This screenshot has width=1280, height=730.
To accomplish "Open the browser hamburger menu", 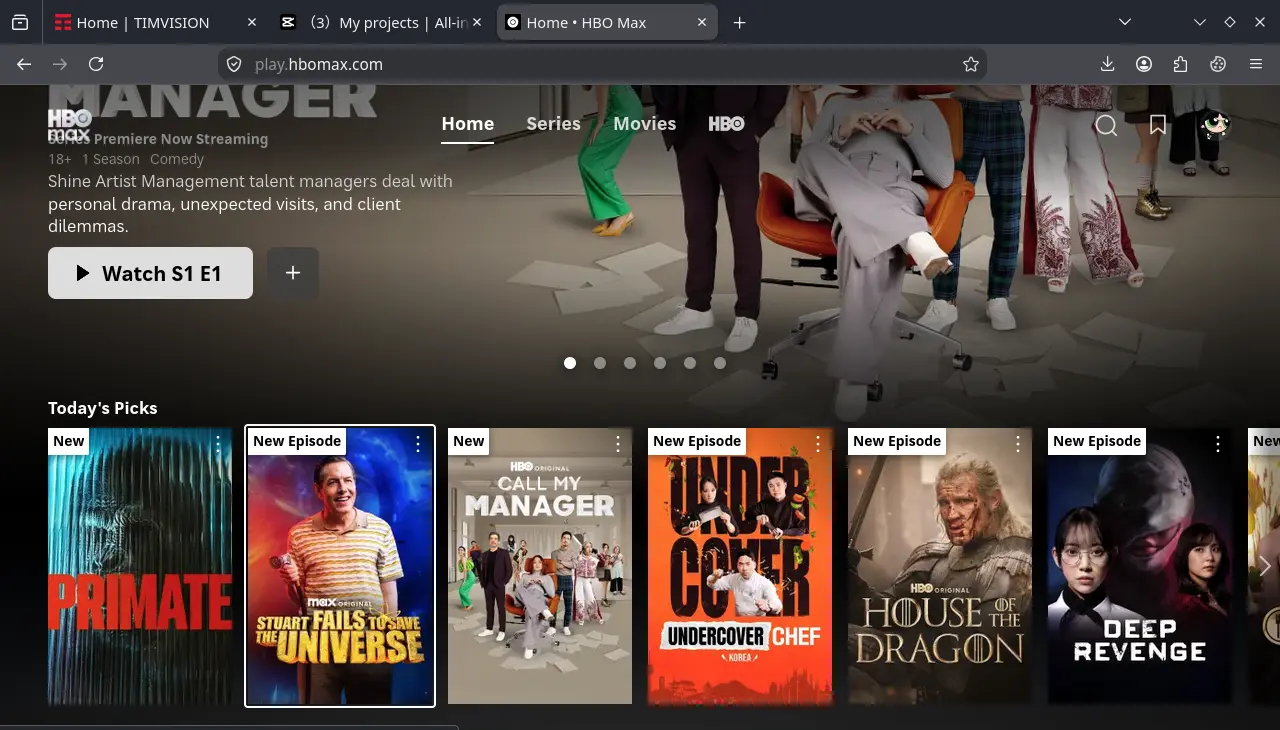I will tap(1256, 64).
